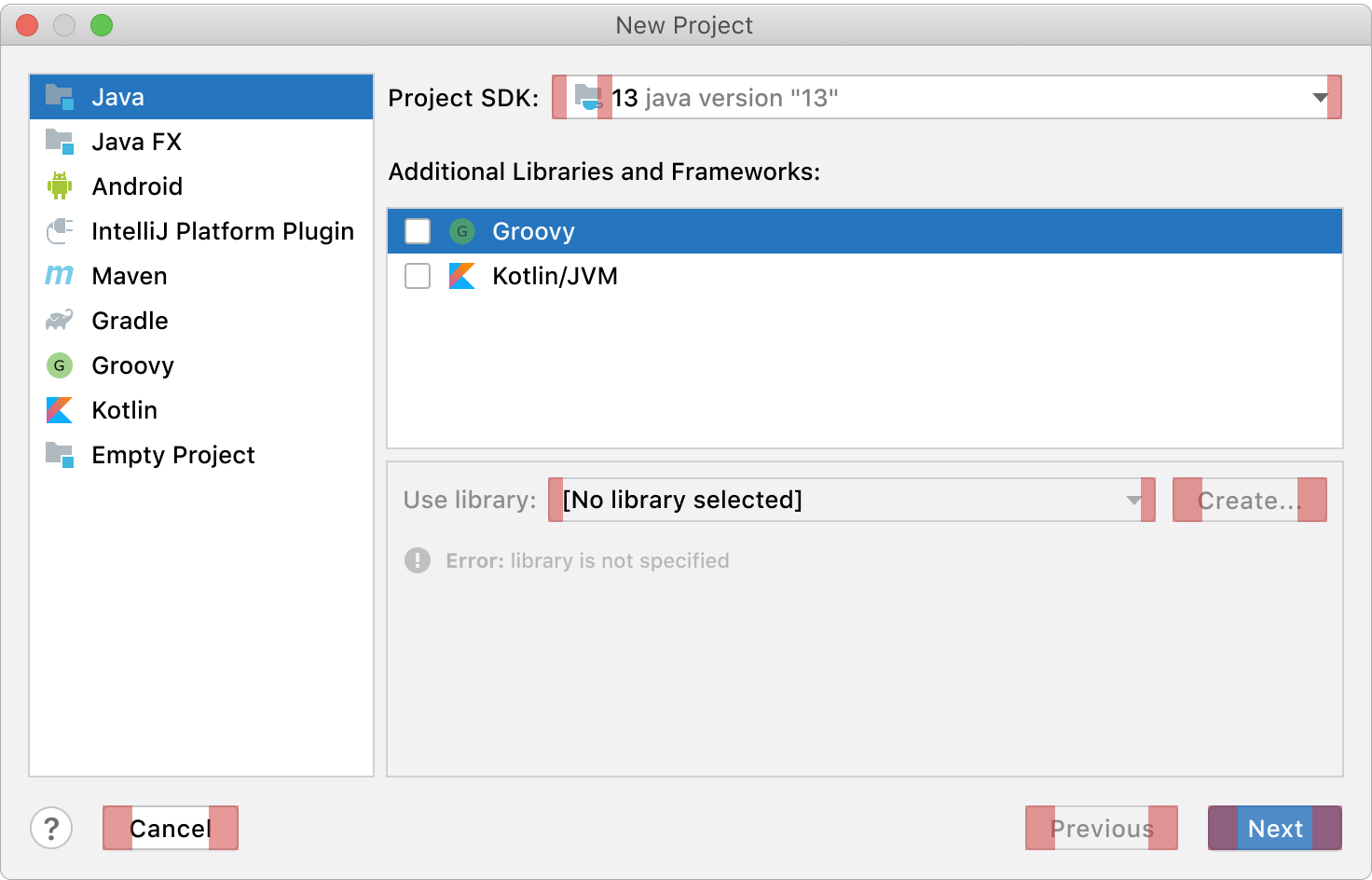Image resolution: width=1372 pixels, height=880 pixels.
Task: Tick the Kotlin/JVM checkbox
Action: point(418,276)
